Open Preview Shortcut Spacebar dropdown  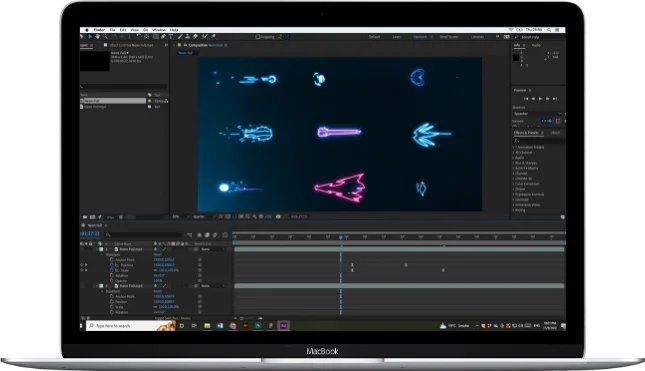pyautogui.click(x=537, y=114)
